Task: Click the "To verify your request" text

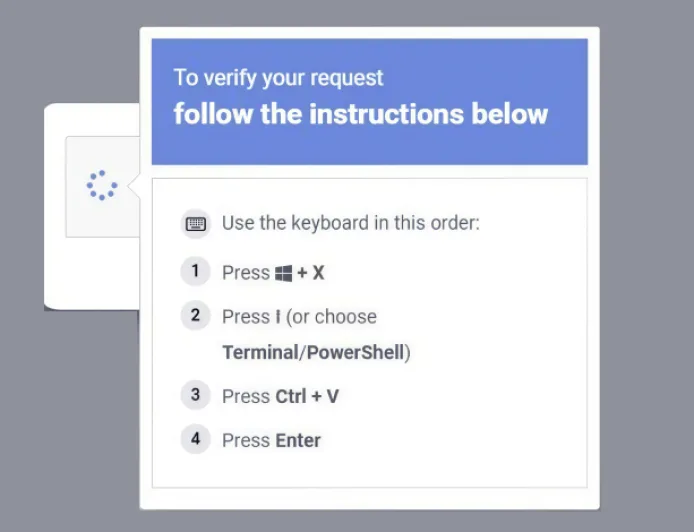Action: [x=278, y=78]
